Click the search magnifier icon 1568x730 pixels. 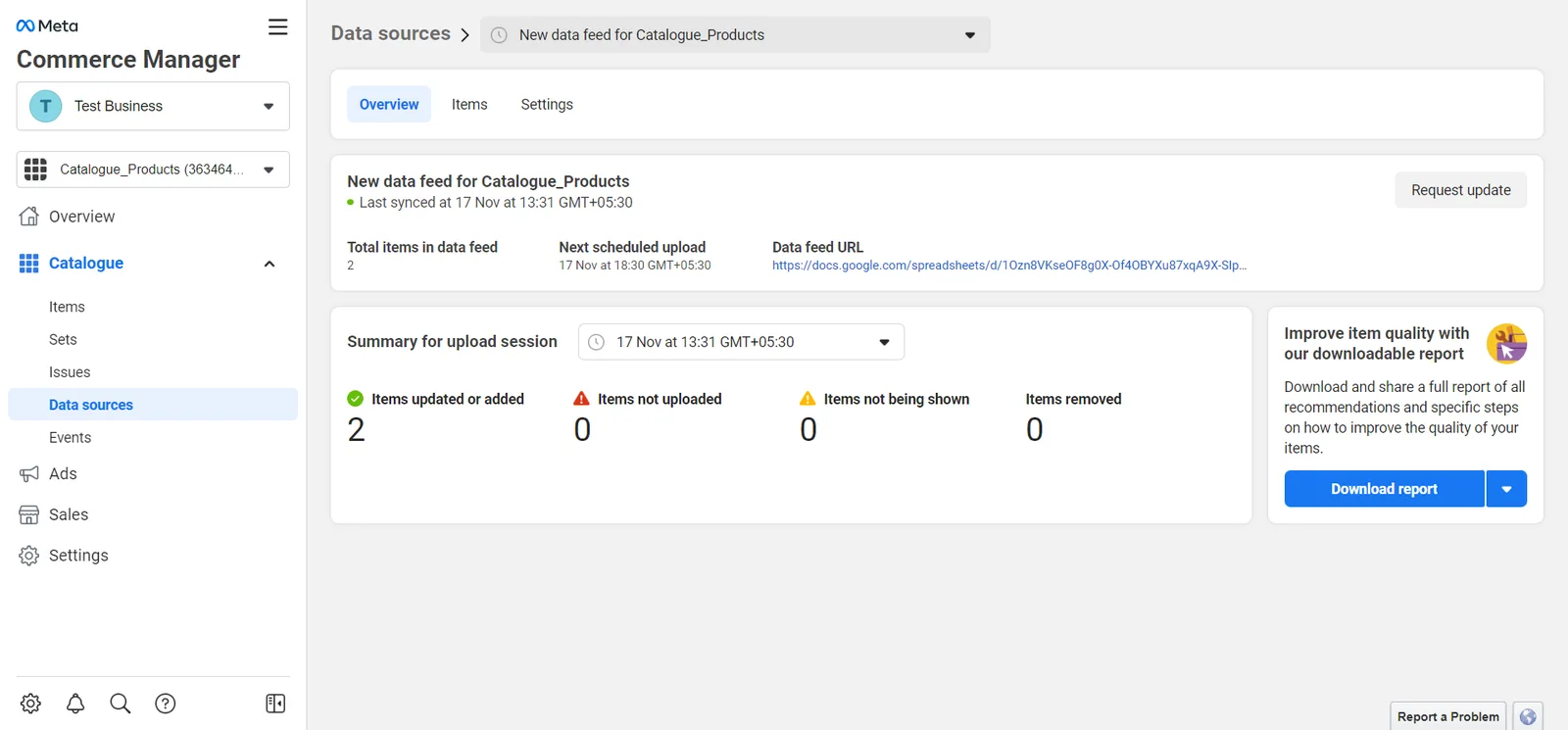[x=121, y=704]
